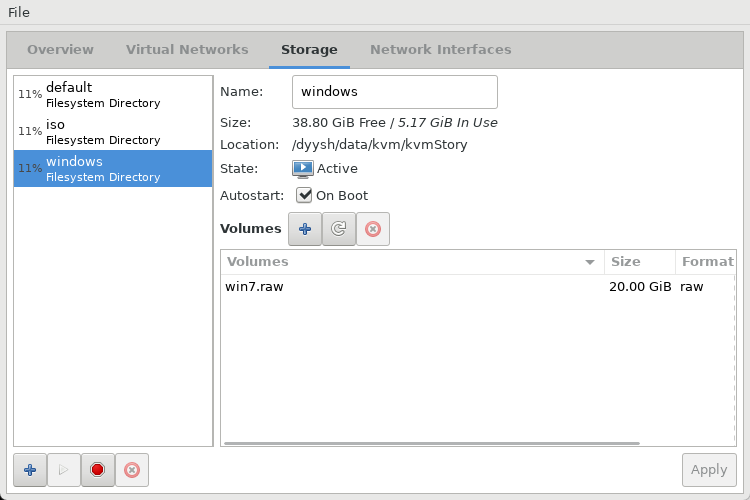The height and width of the screenshot is (500, 750).
Task: Start the selected storage pool
Action: [x=64, y=470]
